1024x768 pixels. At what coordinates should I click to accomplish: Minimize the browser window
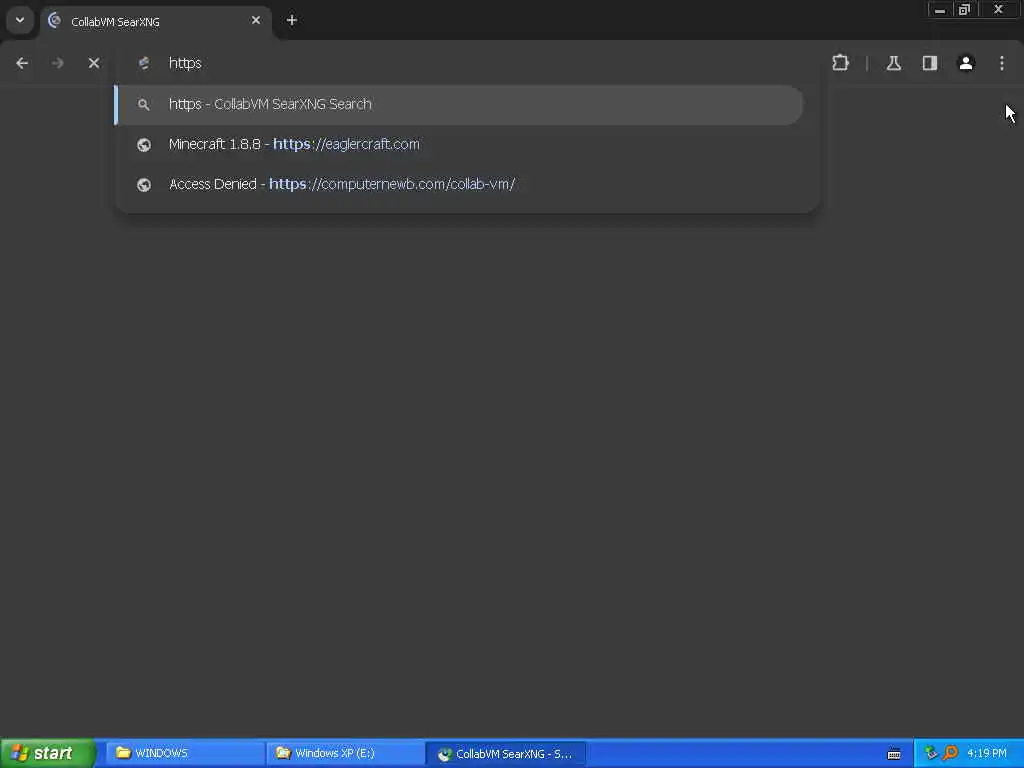click(x=940, y=10)
